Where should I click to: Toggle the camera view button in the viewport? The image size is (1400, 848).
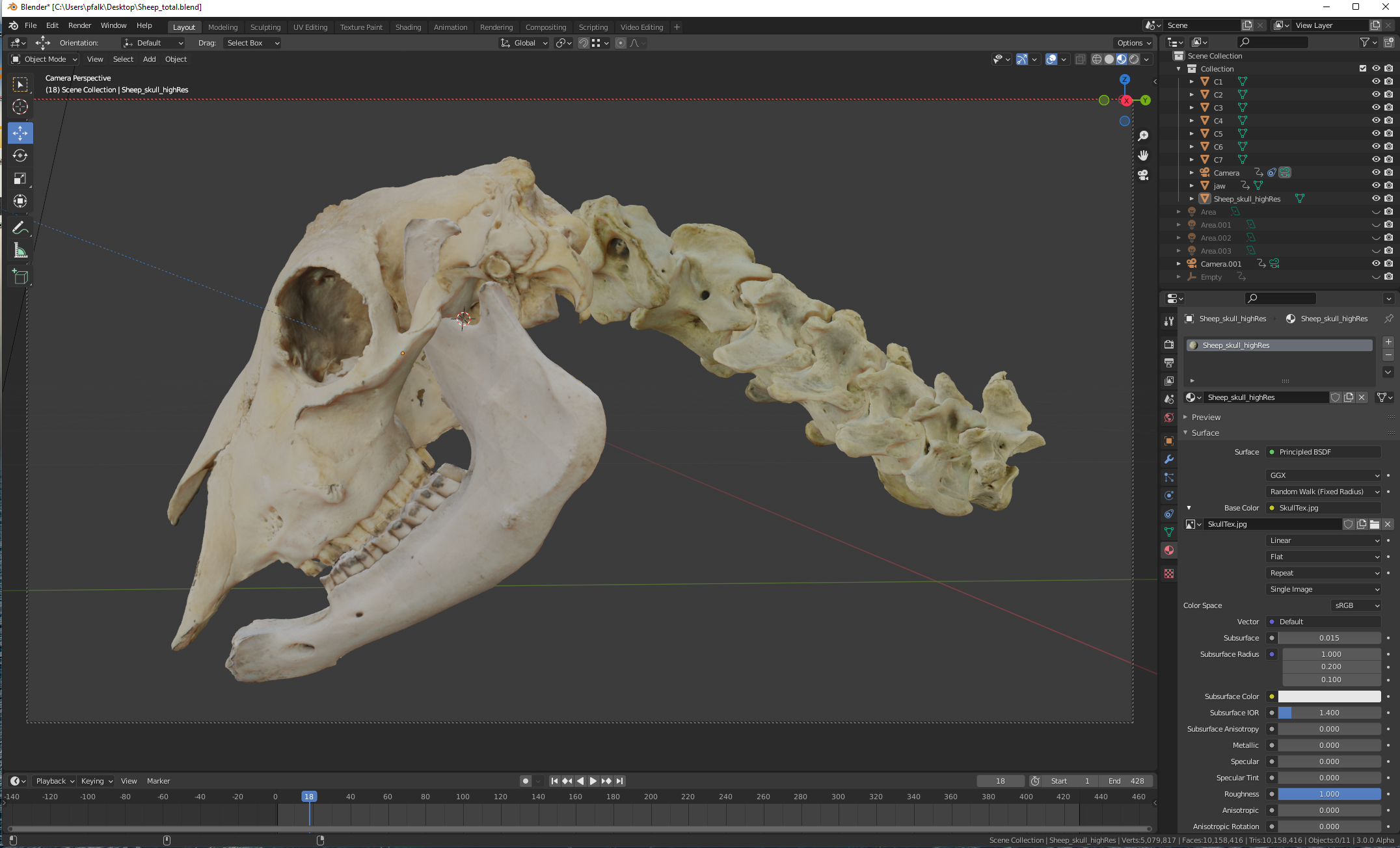1143,175
